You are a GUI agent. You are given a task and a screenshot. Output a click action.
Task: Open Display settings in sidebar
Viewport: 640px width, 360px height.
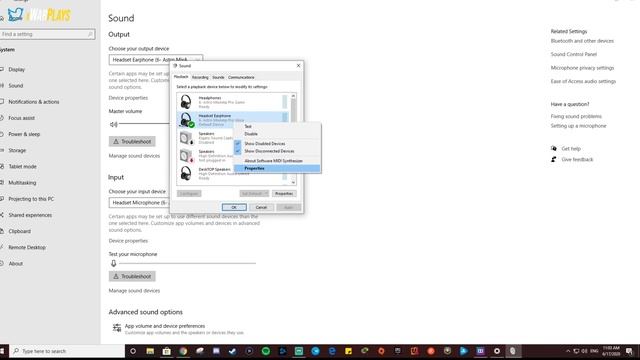pyautogui.click(x=17, y=69)
